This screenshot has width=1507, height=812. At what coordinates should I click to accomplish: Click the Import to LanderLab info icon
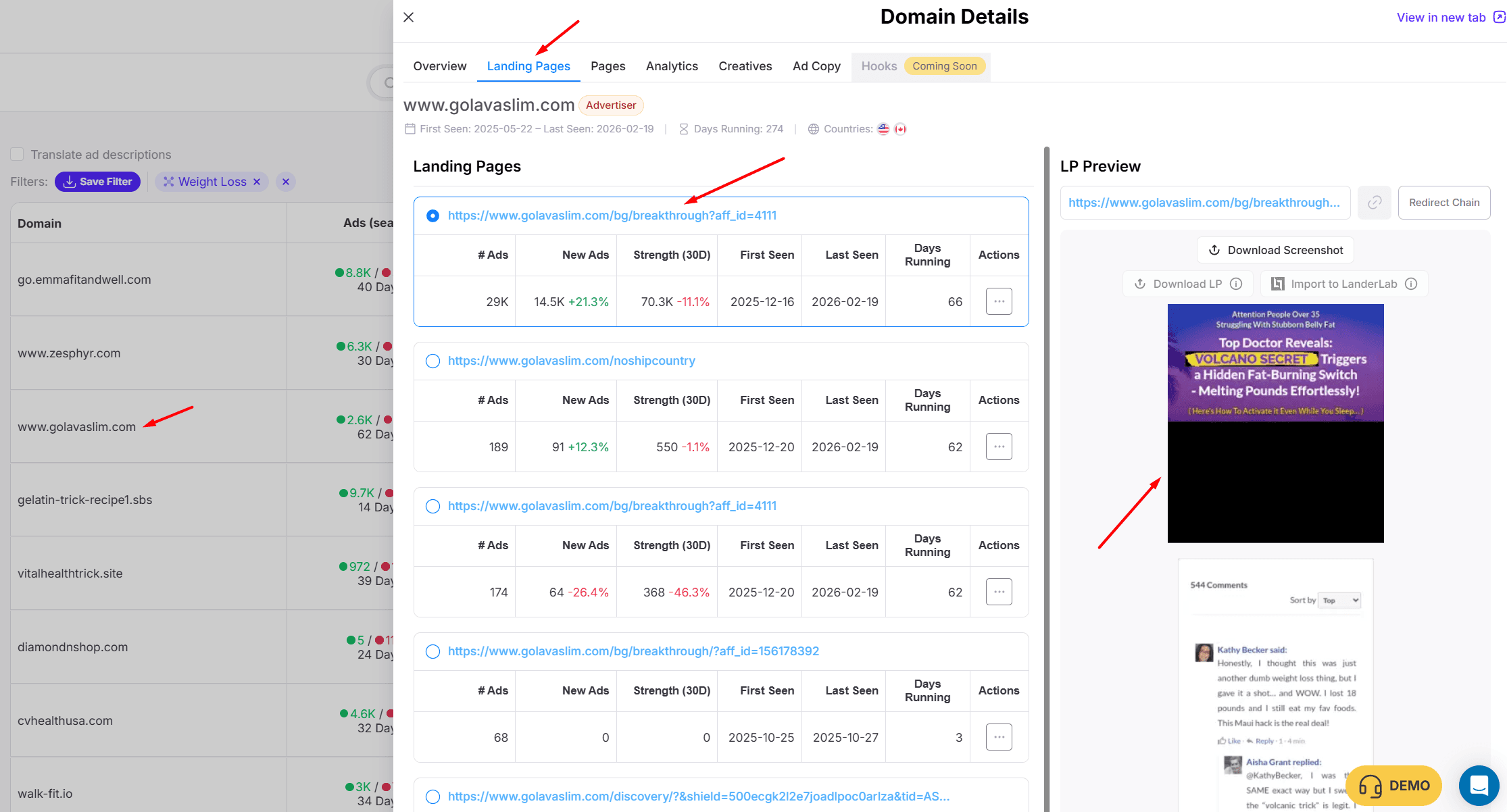[1411, 284]
